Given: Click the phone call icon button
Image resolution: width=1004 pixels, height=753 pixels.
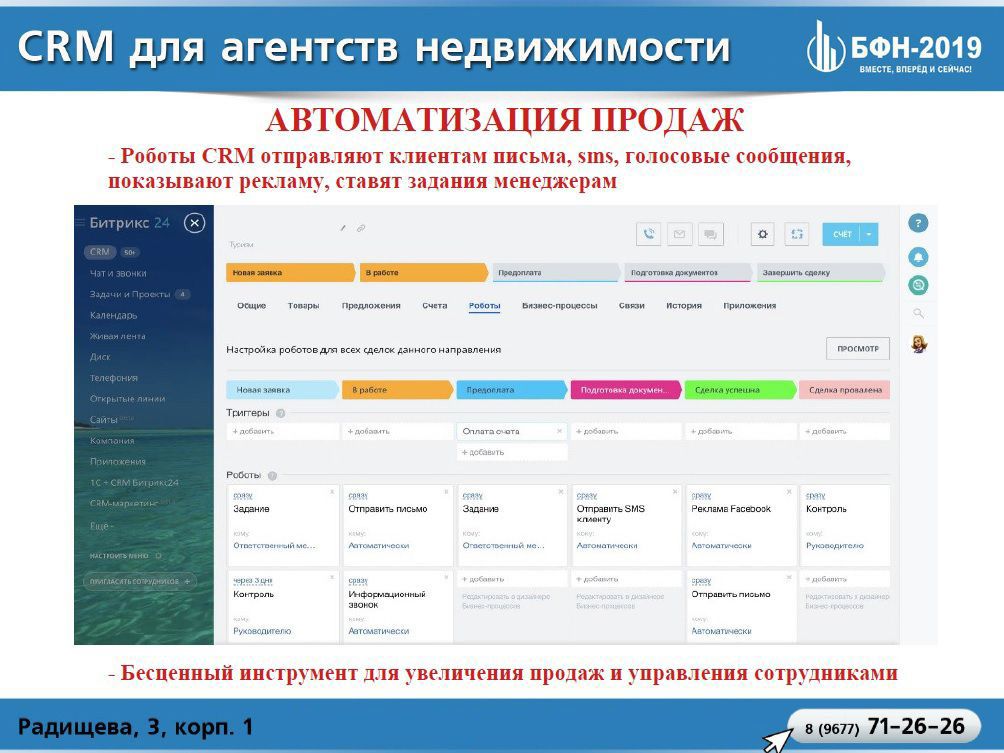Looking at the screenshot, I should tap(648, 234).
